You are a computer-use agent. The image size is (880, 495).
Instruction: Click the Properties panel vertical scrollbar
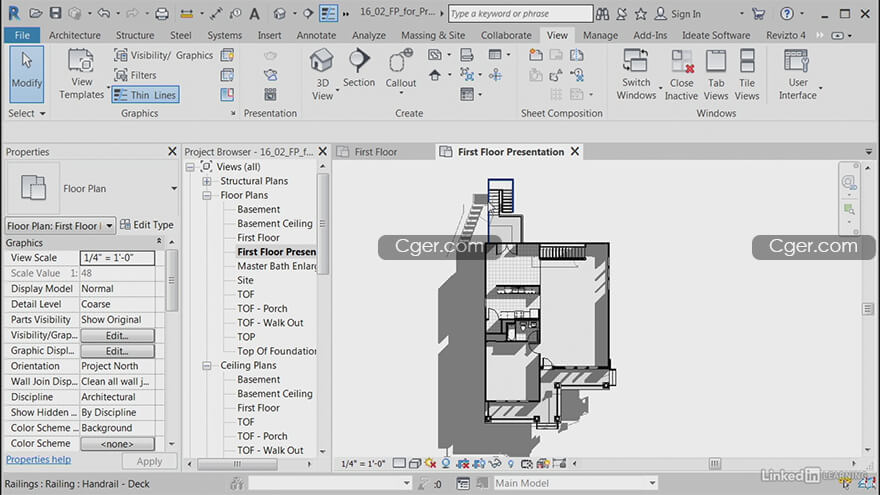(171, 280)
